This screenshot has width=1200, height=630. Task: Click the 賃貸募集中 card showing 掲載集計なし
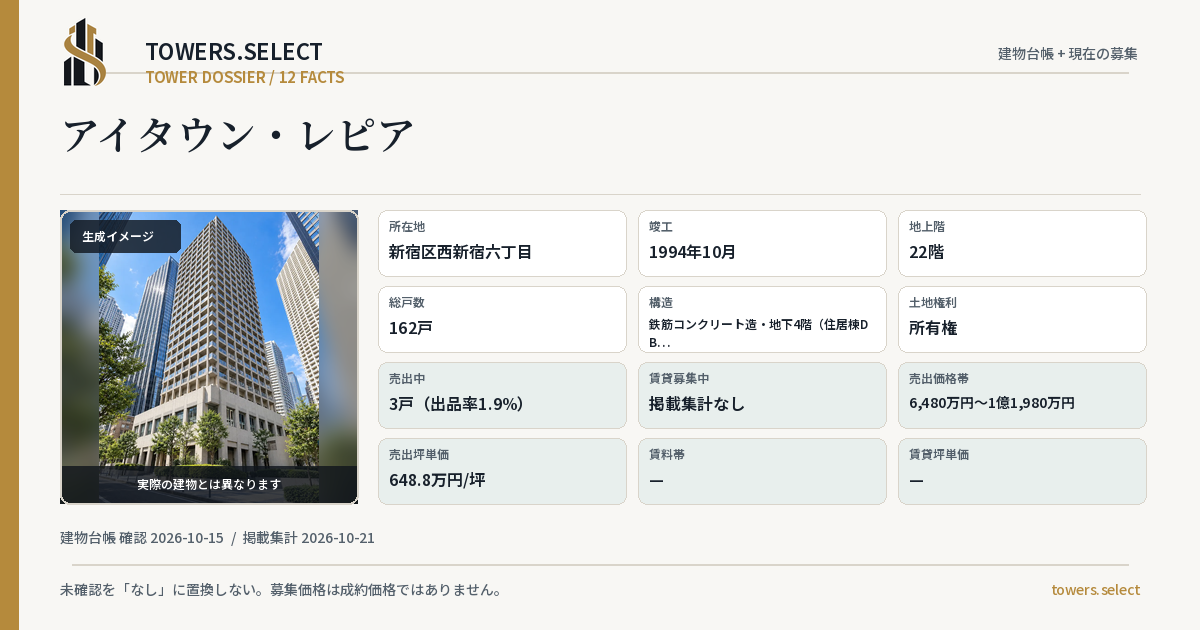[x=762, y=395]
